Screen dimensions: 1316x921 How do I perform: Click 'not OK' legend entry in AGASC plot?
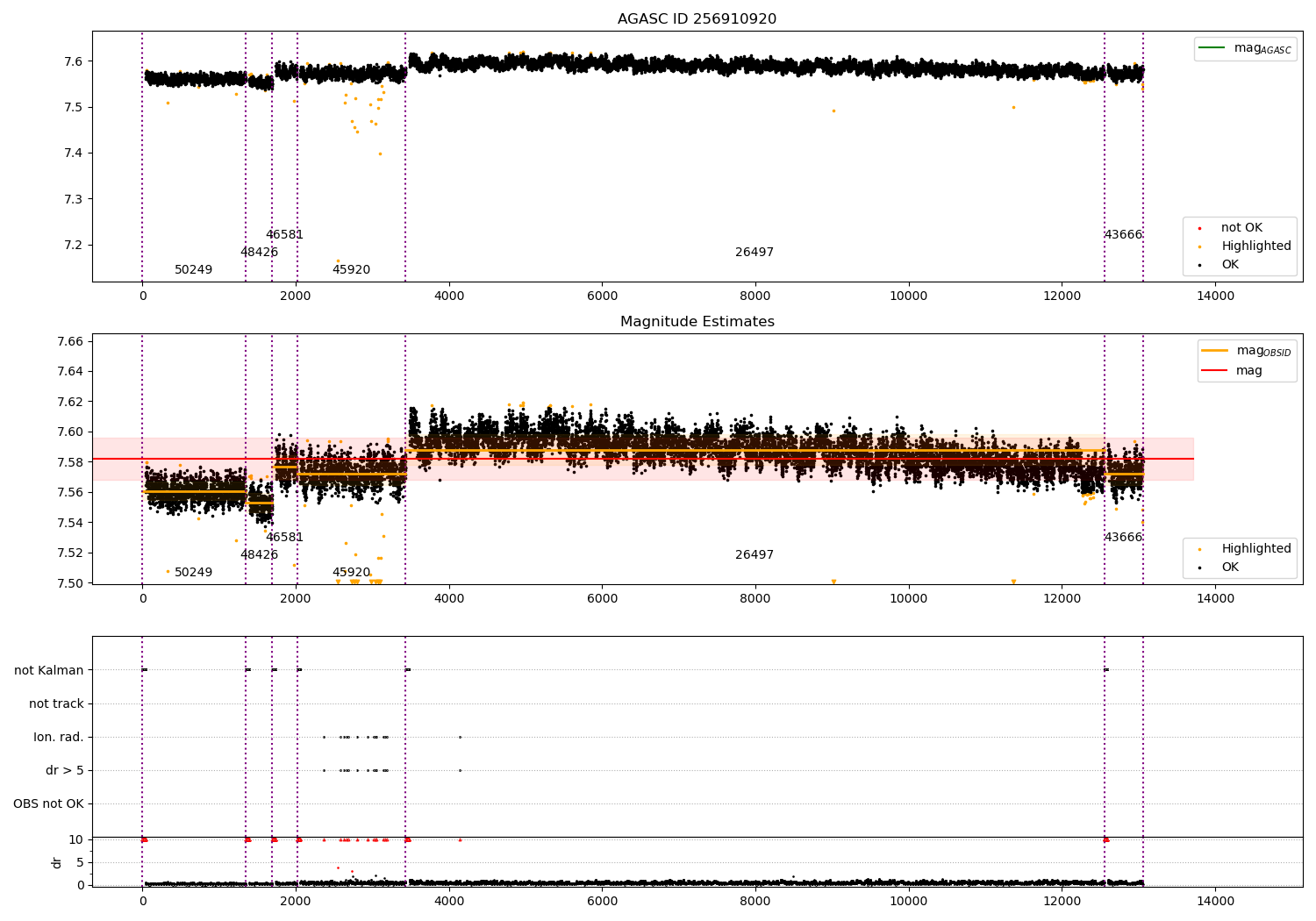coord(1241,228)
